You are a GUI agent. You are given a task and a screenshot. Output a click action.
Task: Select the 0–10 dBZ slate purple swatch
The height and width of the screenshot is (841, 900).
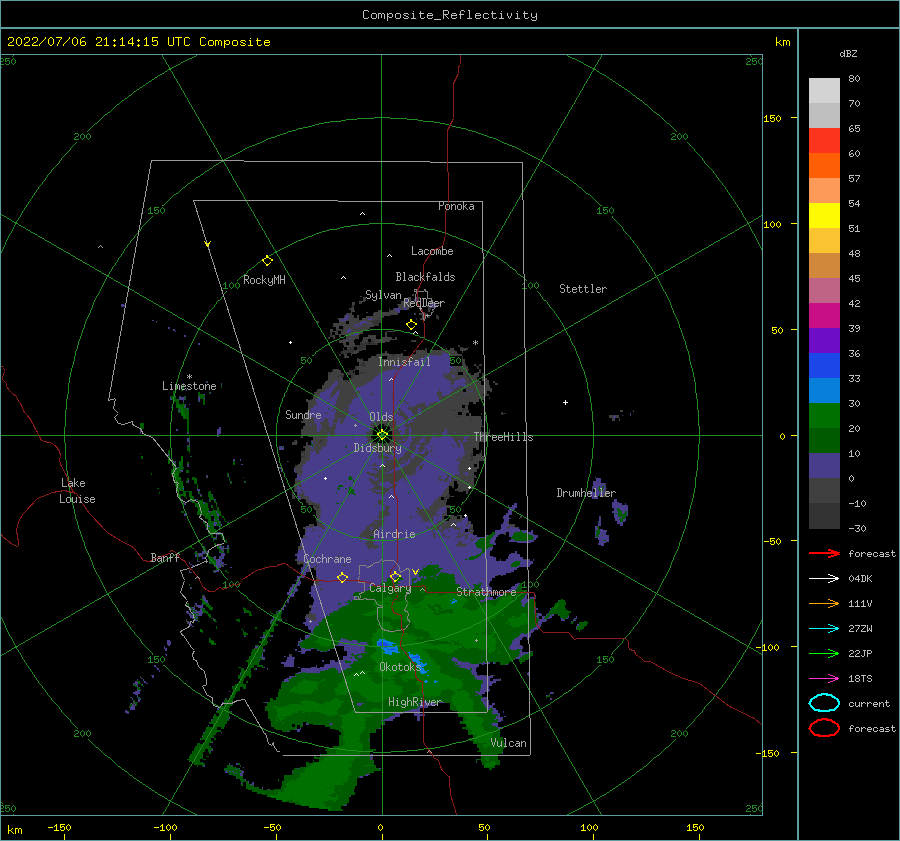point(824,465)
